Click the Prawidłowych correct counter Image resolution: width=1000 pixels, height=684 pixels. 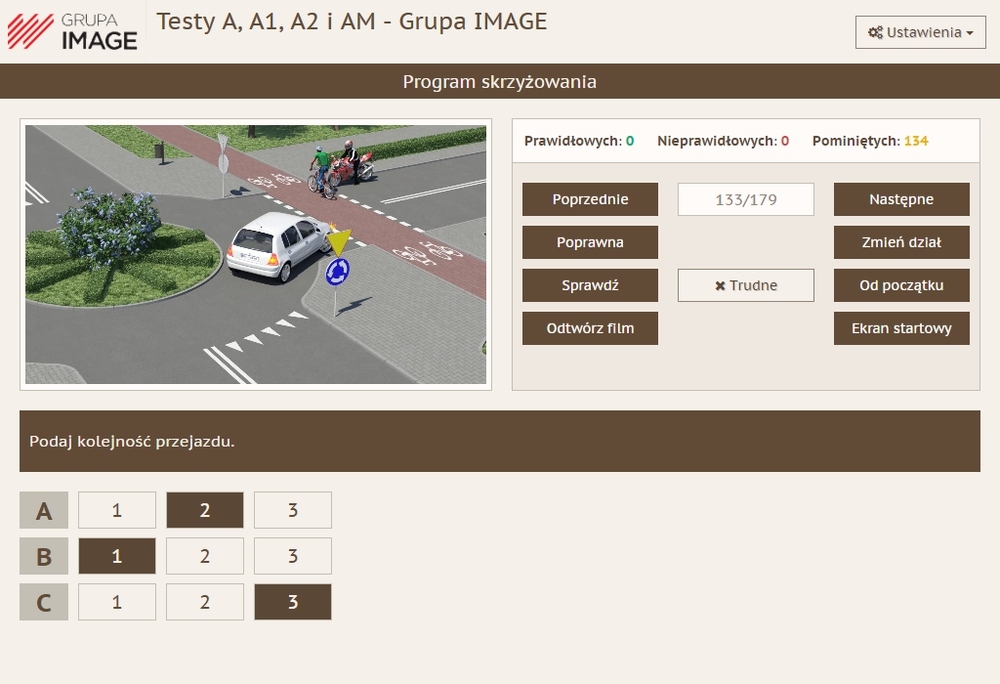pos(579,141)
